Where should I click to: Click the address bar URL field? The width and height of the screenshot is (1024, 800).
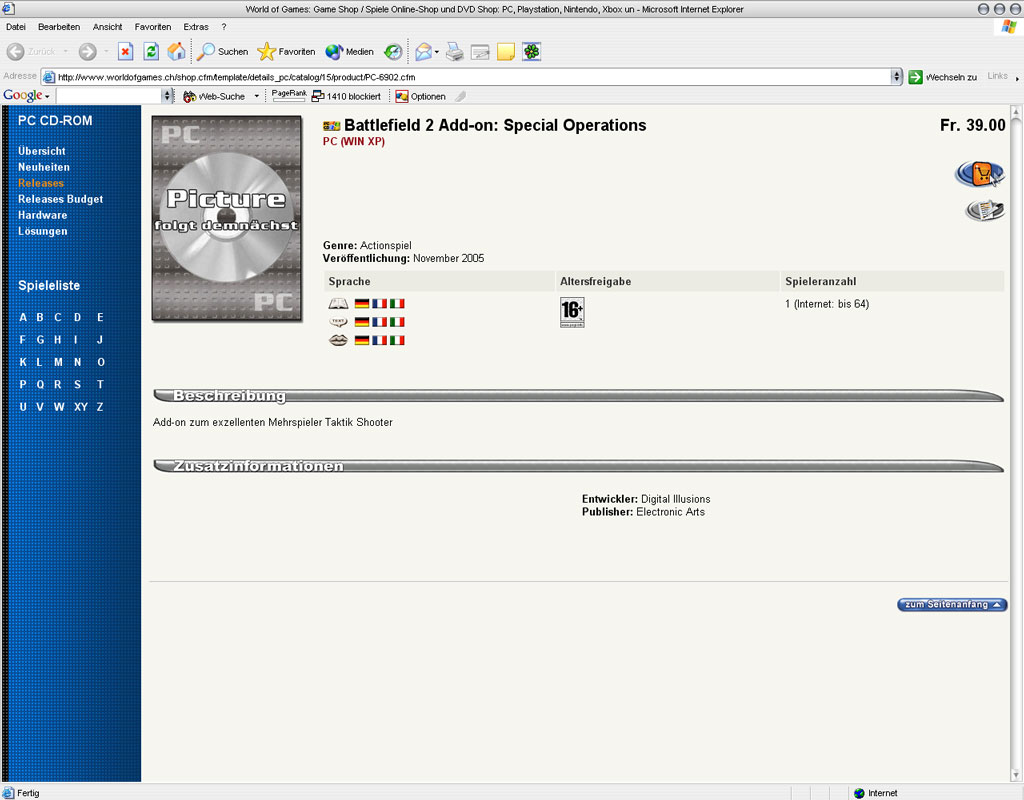point(466,77)
